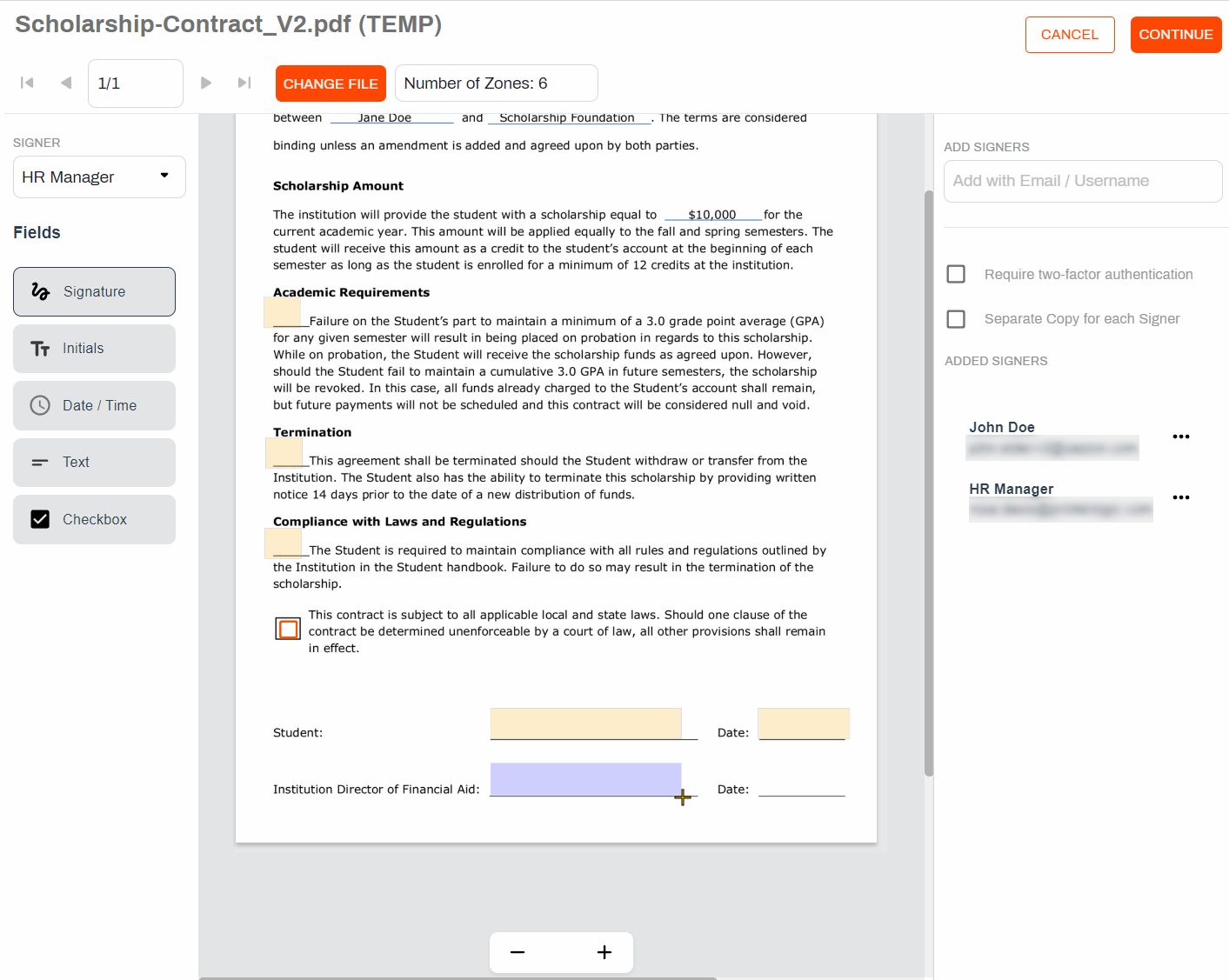
Task: Click the $10,000 amount in the document
Action: pos(712,215)
